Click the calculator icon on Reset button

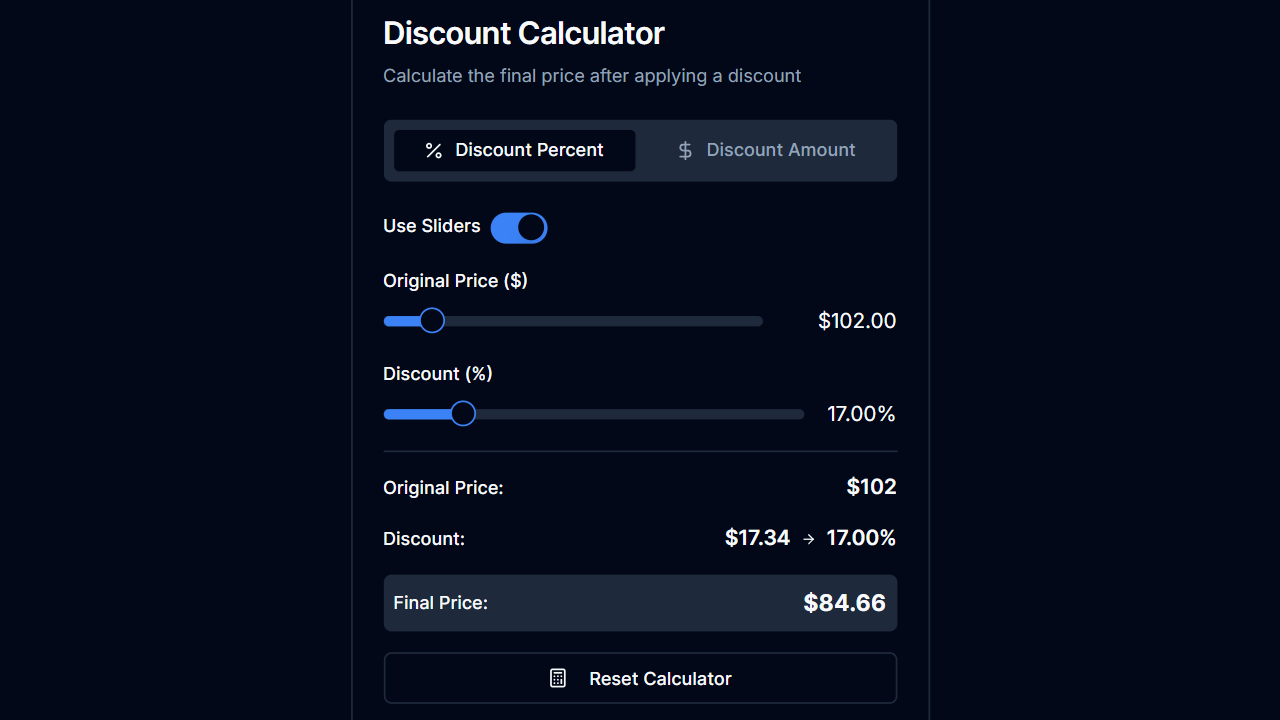pos(557,677)
